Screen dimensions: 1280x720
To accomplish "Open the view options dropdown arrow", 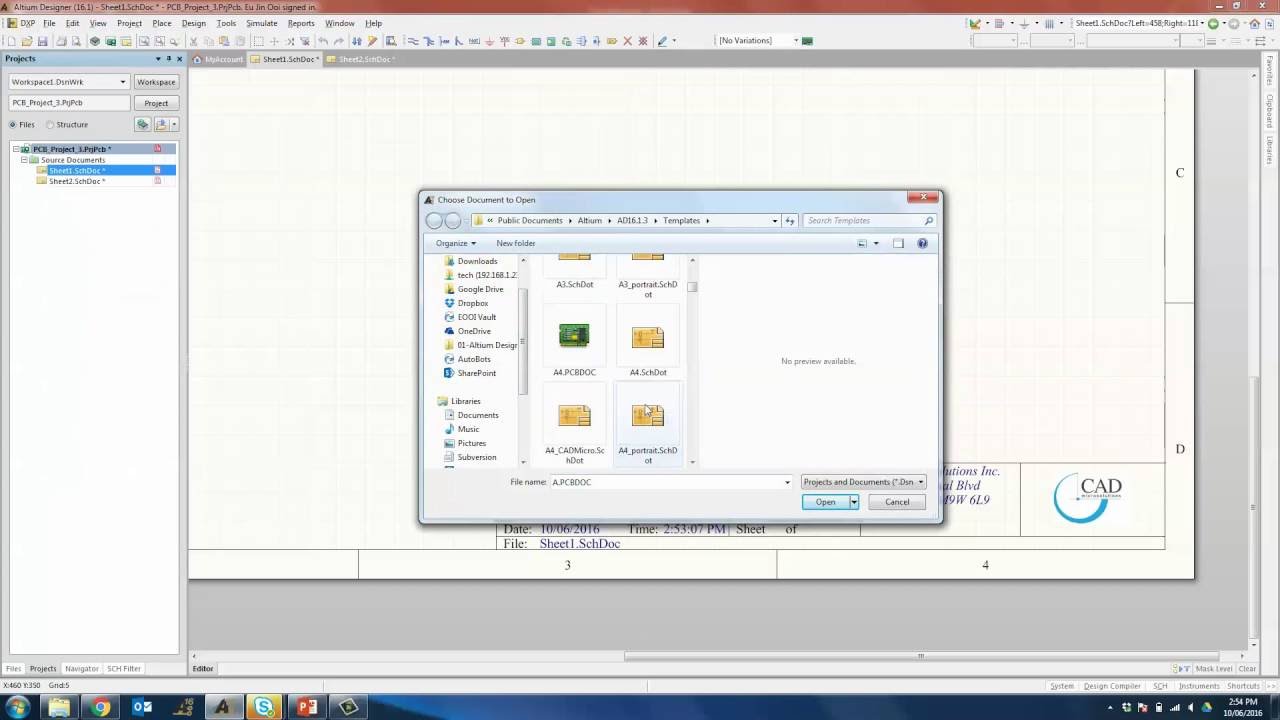I will (876, 243).
